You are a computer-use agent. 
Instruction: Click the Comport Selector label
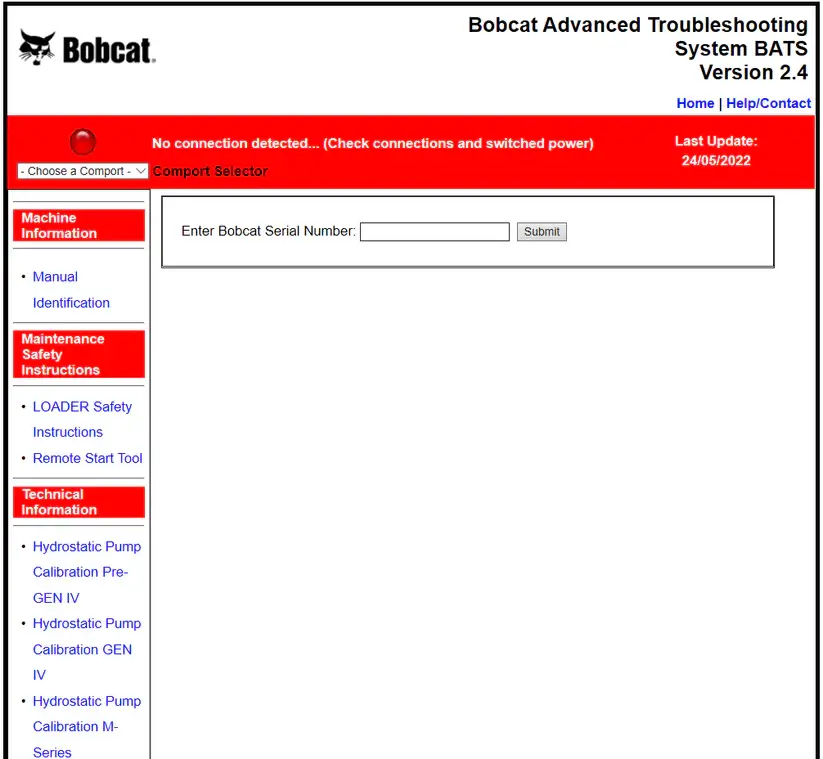210,171
